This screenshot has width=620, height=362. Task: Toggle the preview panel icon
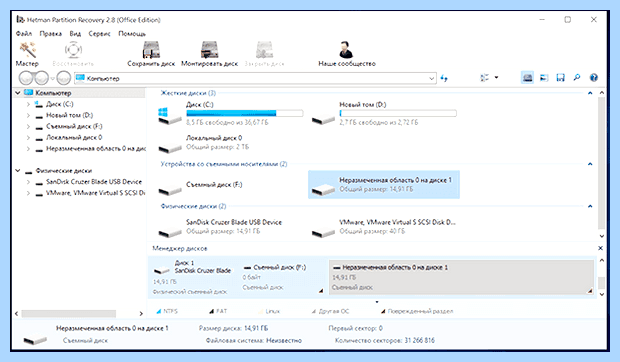544,78
